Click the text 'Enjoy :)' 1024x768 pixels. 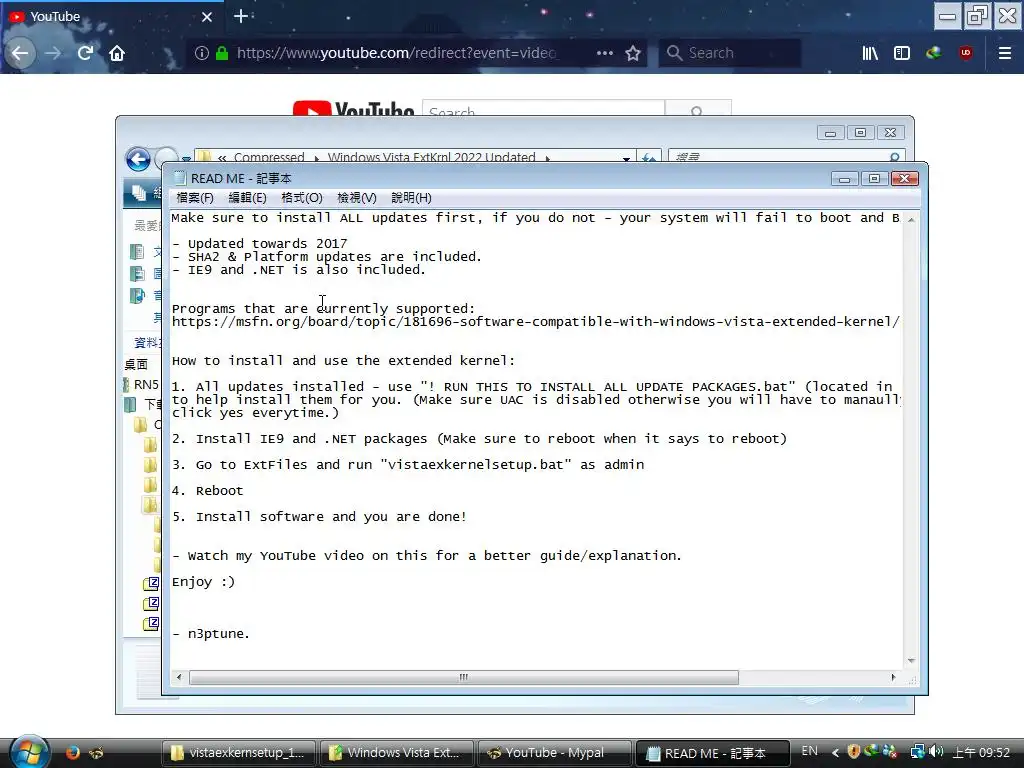pos(203,582)
